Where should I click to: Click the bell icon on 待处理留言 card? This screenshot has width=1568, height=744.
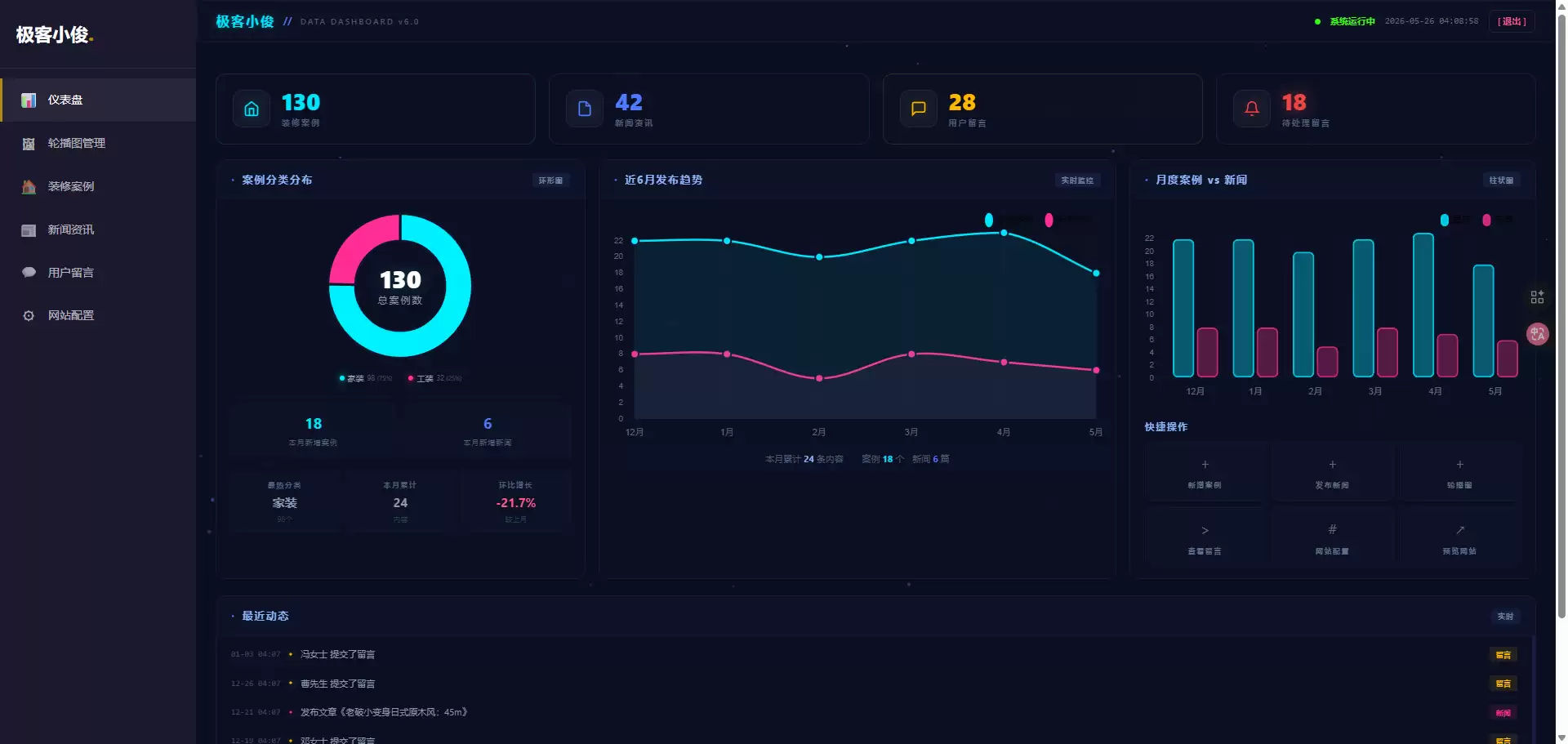tap(1251, 109)
